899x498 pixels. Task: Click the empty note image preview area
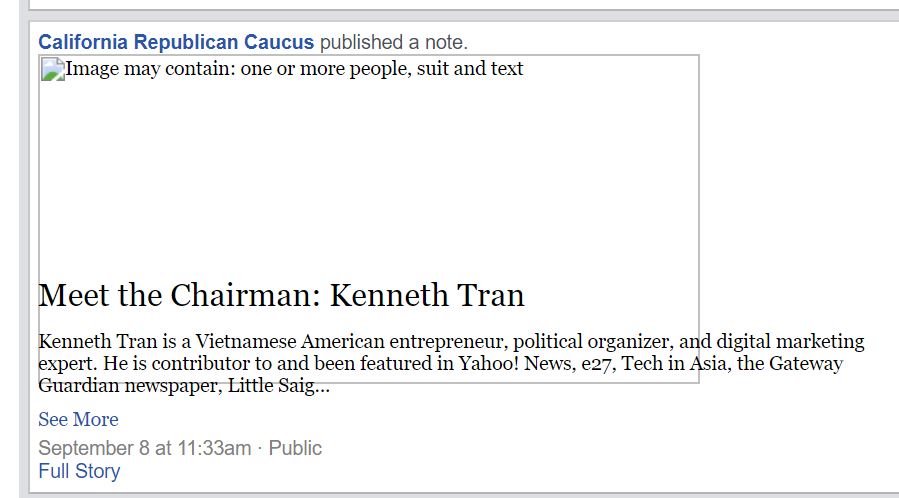(369, 172)
